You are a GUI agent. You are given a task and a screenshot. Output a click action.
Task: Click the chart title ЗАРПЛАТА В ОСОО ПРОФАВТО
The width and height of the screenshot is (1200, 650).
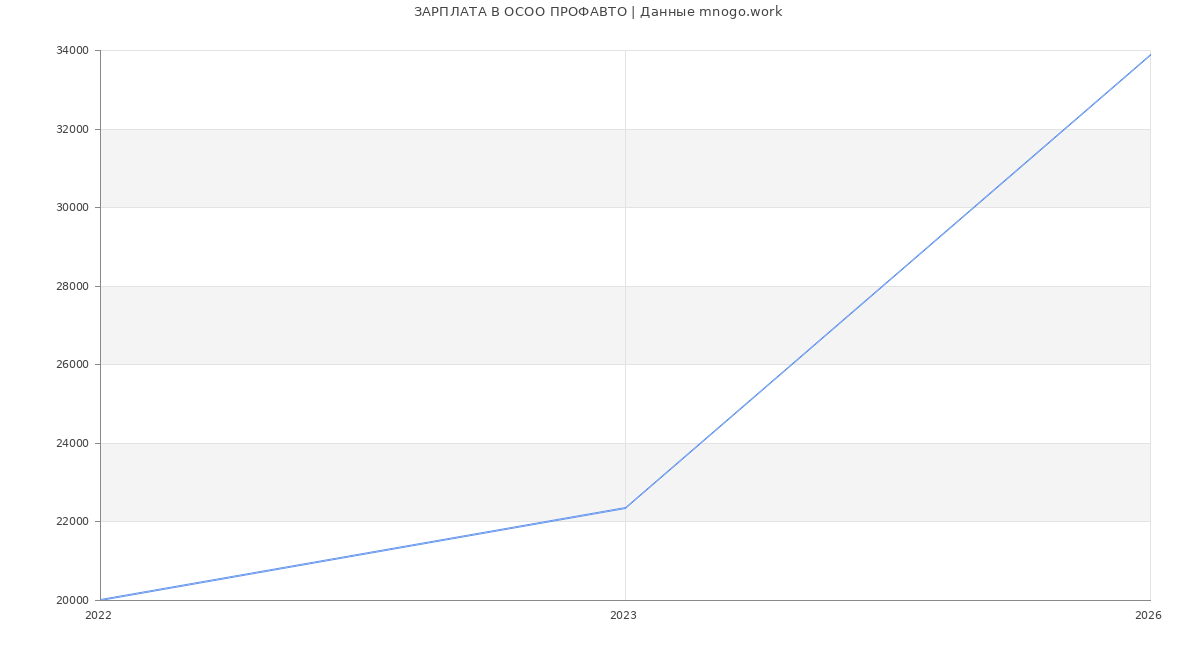[520, 12]
